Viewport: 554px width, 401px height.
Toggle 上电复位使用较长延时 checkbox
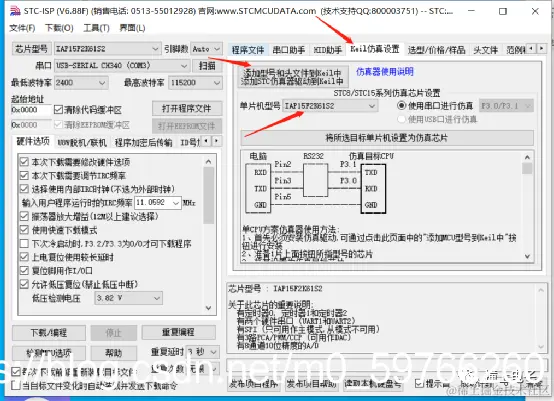24,257
